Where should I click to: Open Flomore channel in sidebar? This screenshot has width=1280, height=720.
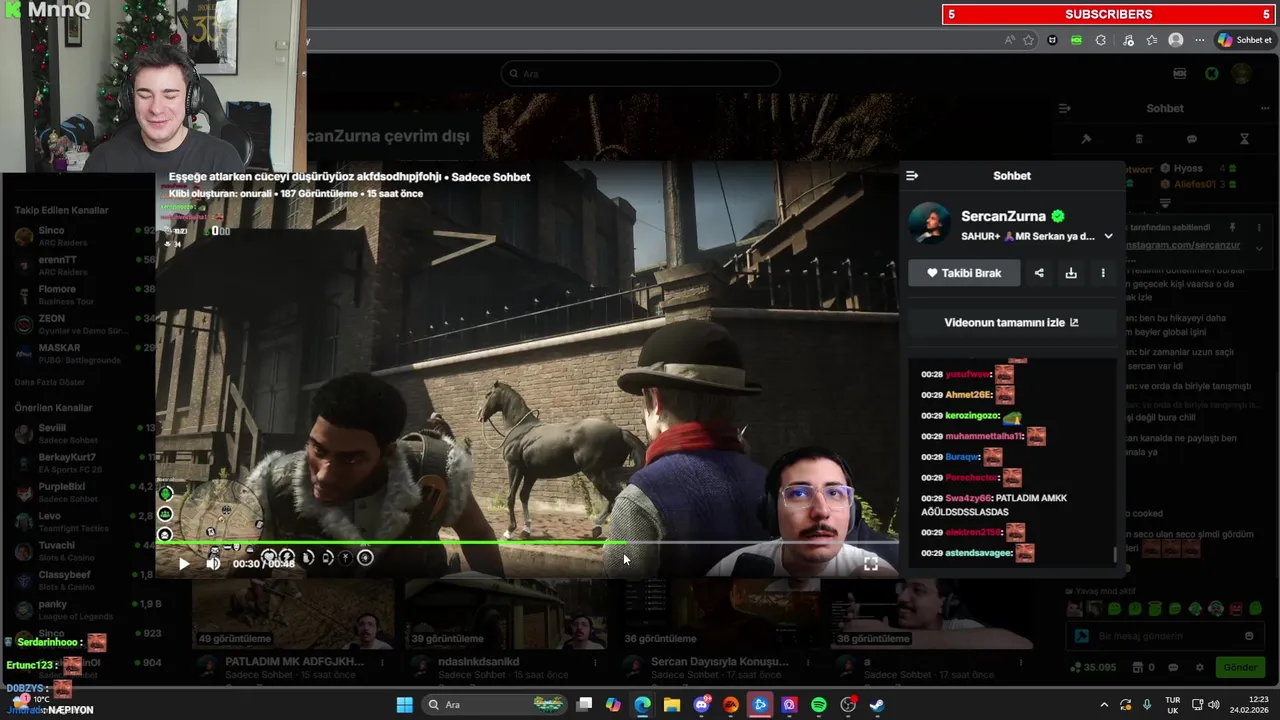pos(80,295)
